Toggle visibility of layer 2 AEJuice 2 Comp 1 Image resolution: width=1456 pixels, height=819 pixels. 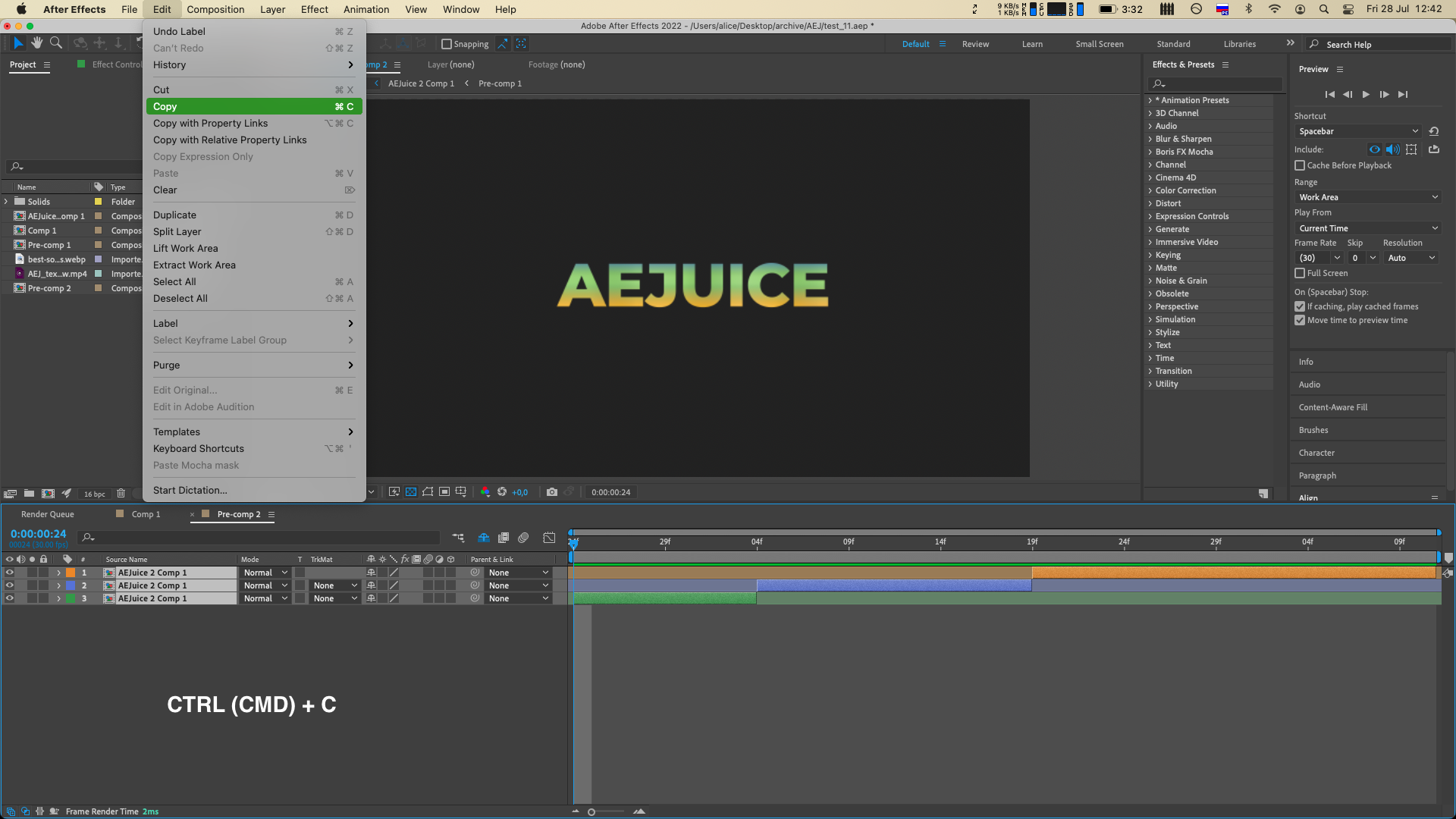(x=8, y=585)
